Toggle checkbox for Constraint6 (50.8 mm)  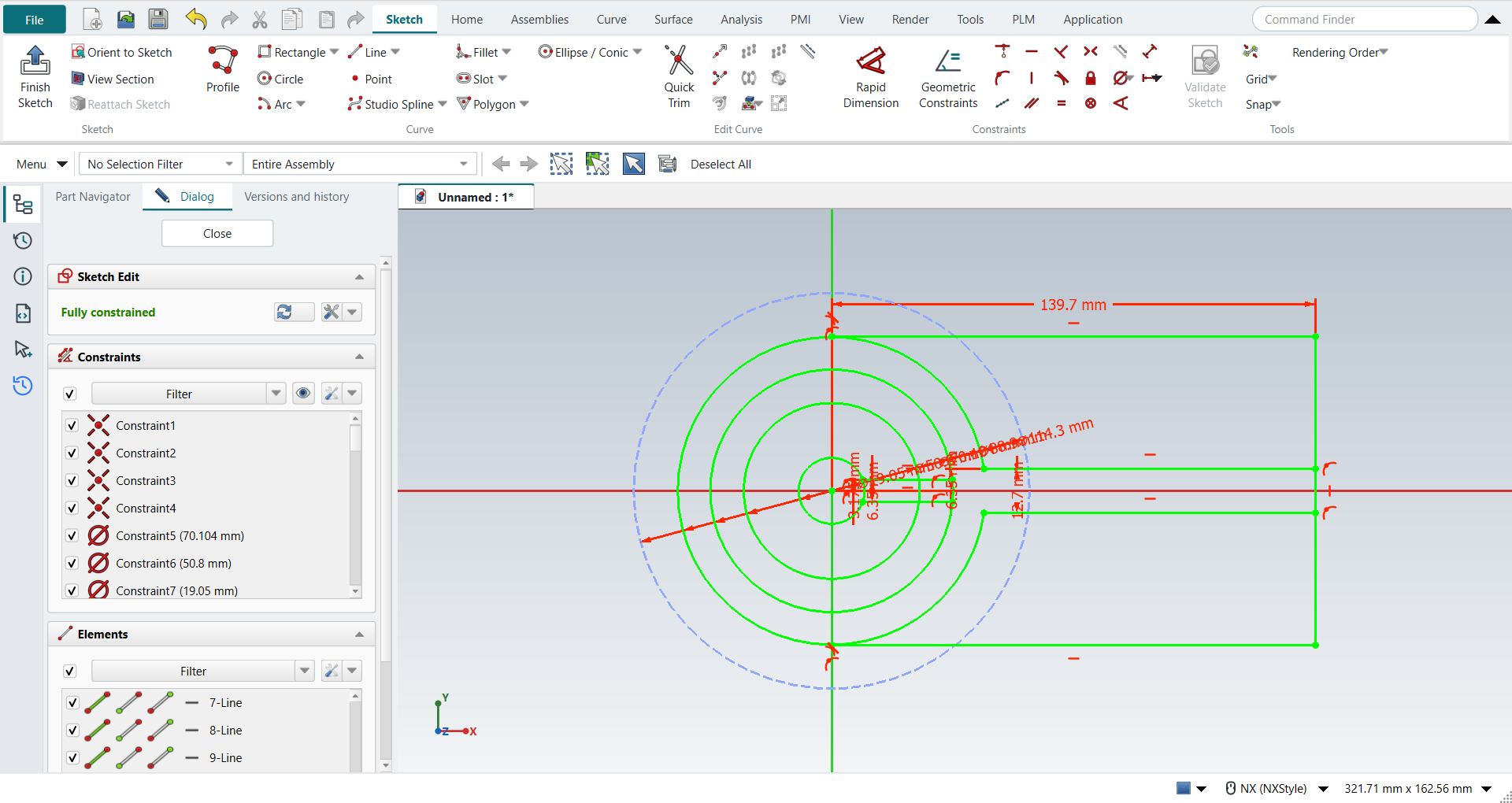click(x=72, y=564)
